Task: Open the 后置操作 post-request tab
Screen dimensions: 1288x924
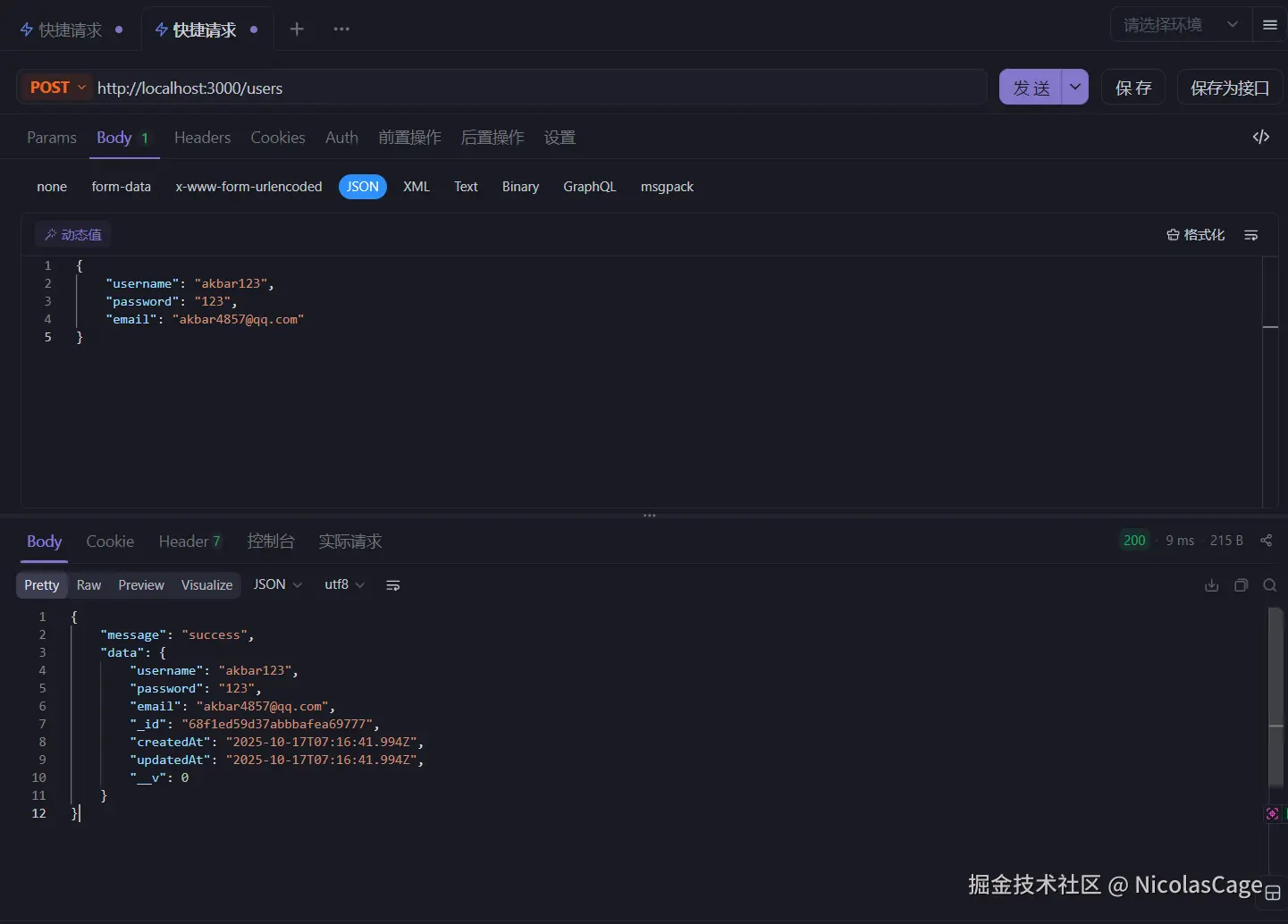Action: click(492, 138)
